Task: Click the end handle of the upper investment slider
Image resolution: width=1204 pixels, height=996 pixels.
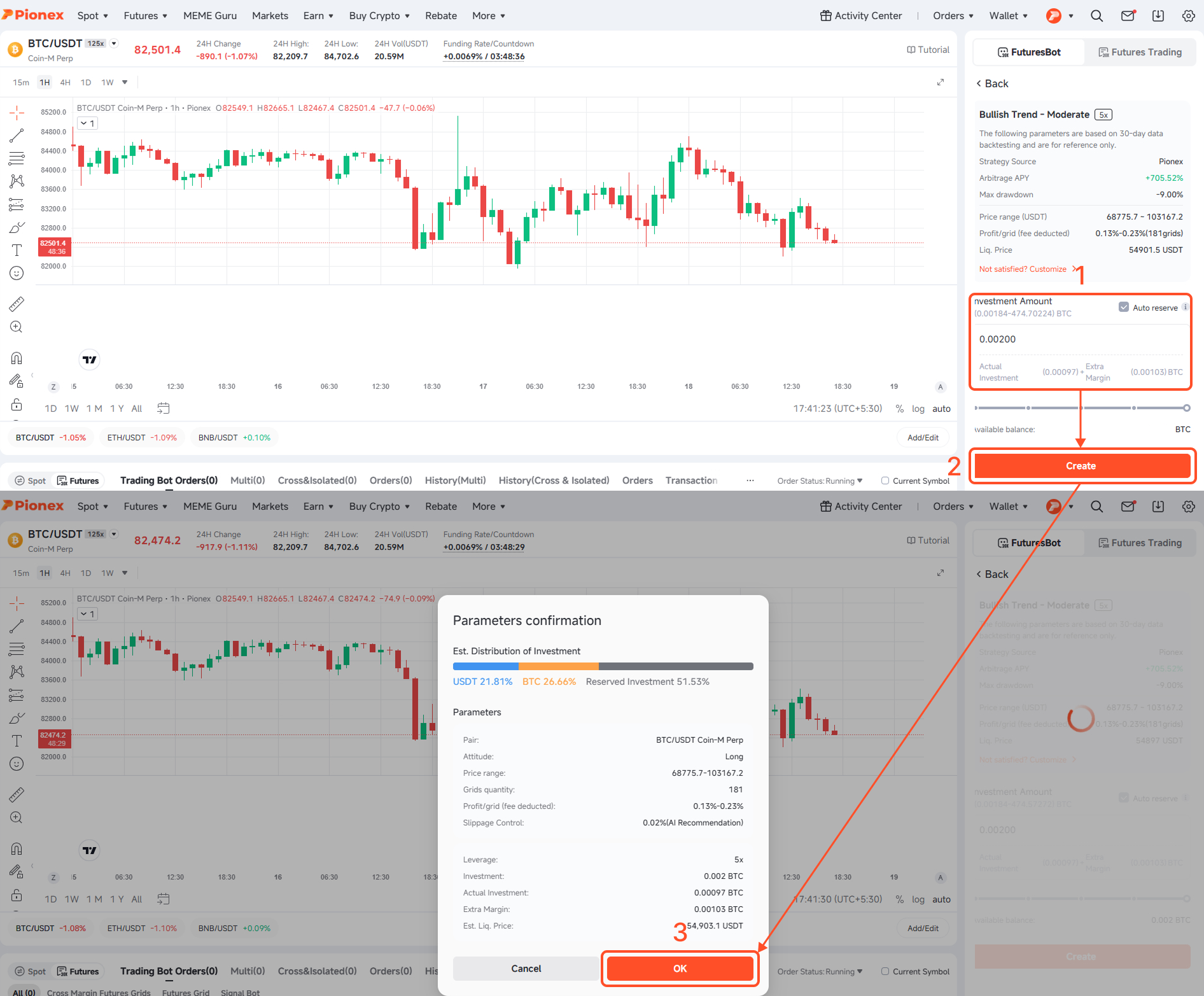Action: [1186, 408]
